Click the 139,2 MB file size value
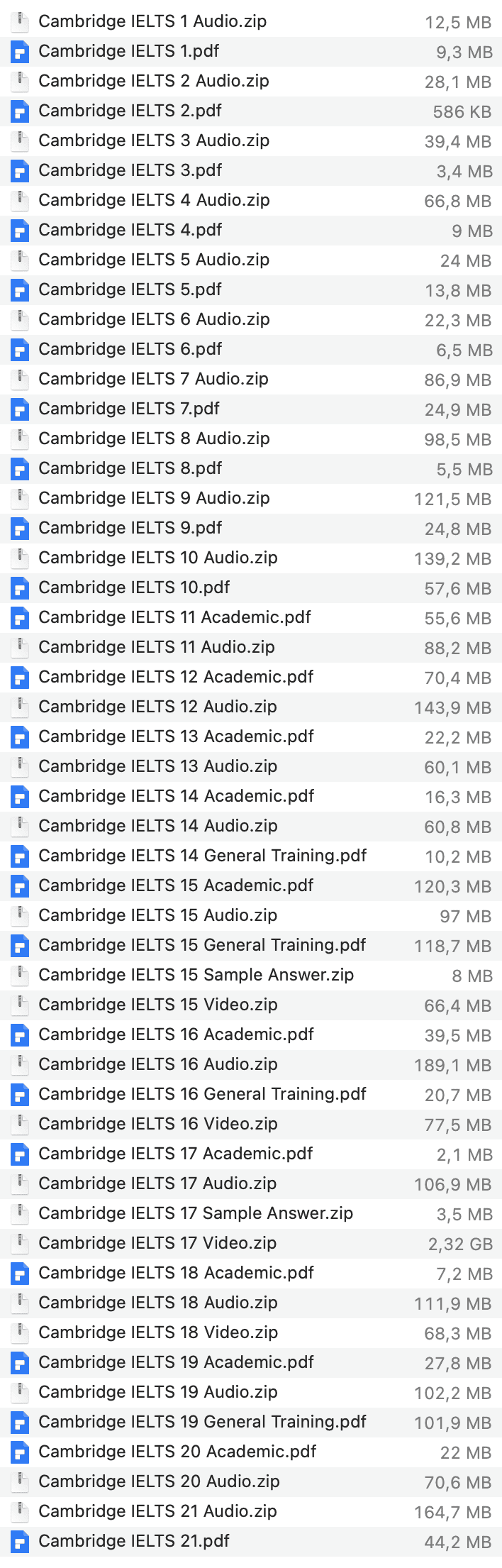502x1568 pixels. point(453,558)
